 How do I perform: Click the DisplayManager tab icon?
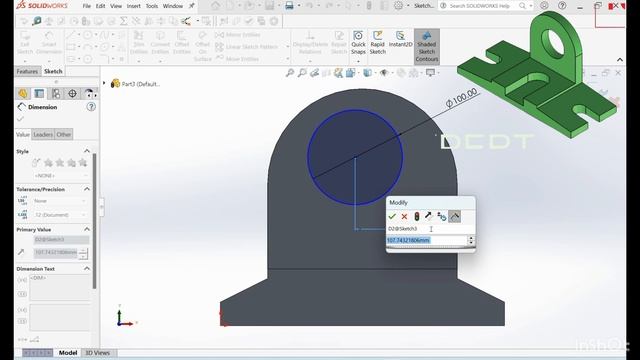click(x=88, y=93)
